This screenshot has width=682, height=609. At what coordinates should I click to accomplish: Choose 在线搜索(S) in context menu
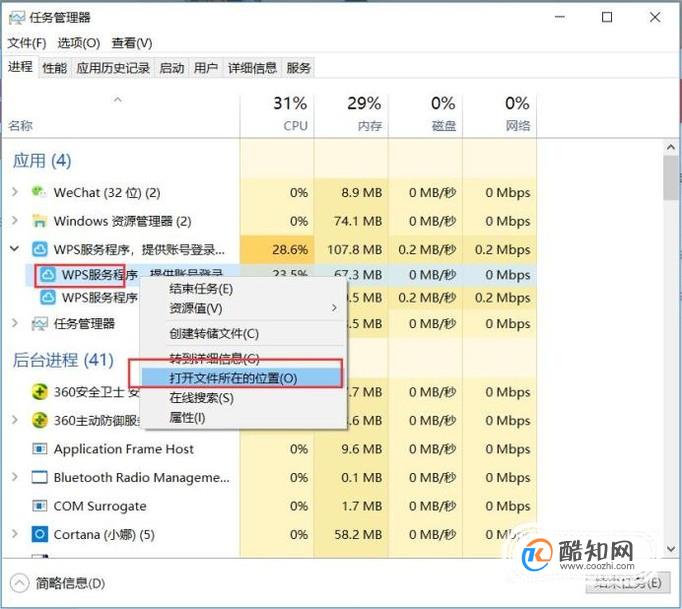(x=244, y=398)
